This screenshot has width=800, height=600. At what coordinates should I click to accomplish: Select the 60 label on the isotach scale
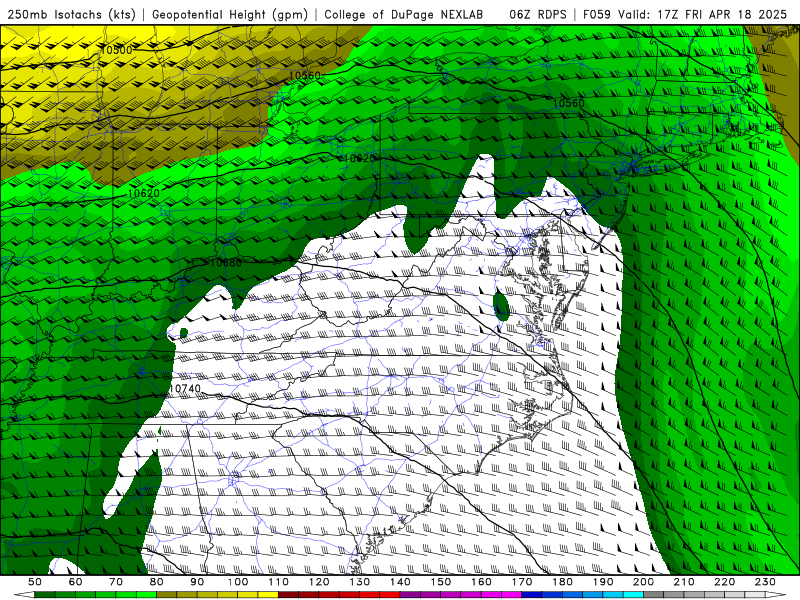[75, 582]
